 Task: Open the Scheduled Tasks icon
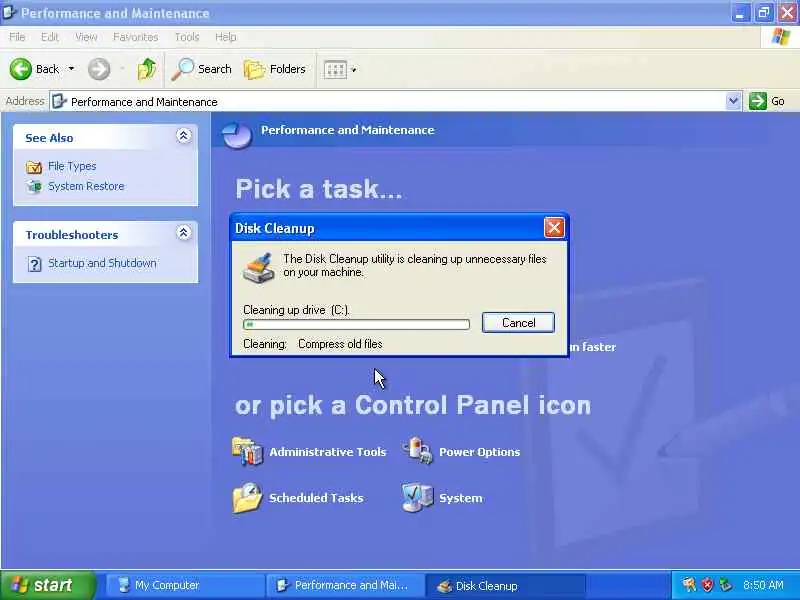click(x=247, y=497)
